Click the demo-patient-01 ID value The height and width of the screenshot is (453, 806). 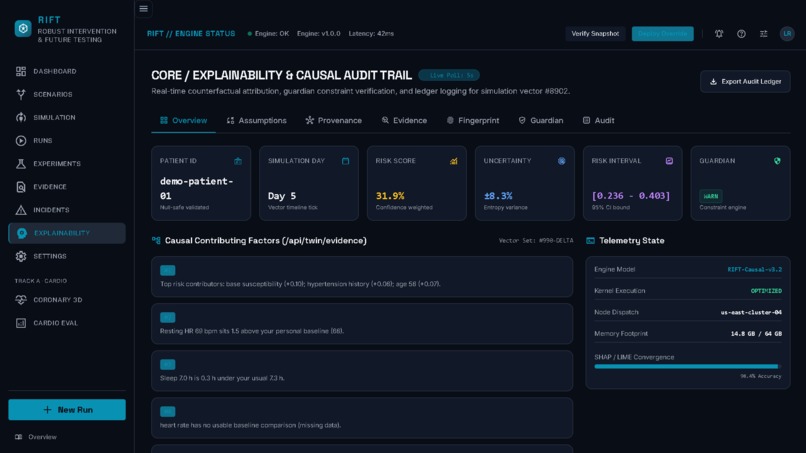(x=196, y=188)
